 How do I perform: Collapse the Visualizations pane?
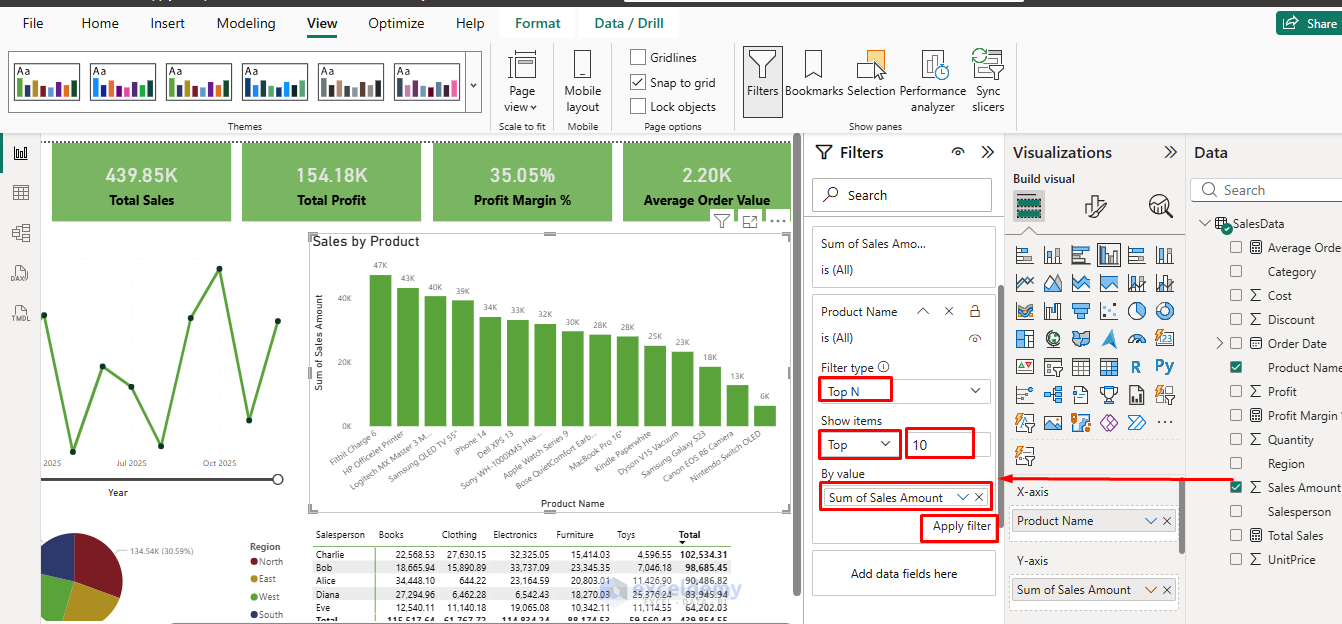[1171, 152]
